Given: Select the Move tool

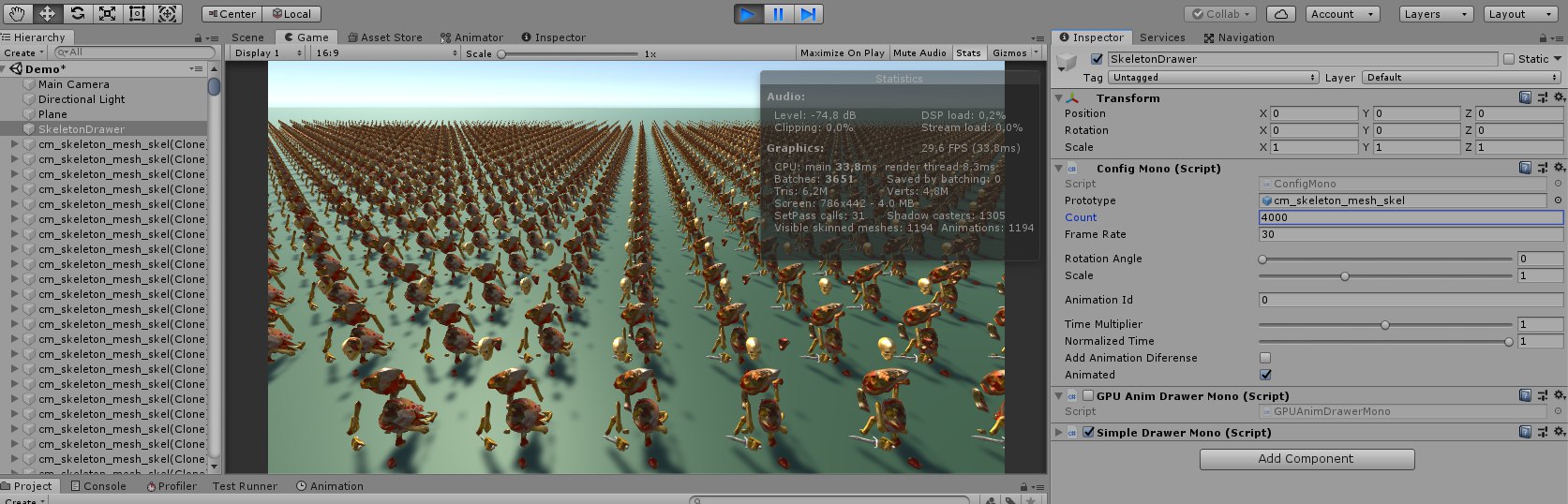Looking at the screenshot, I should pos(48,13).
